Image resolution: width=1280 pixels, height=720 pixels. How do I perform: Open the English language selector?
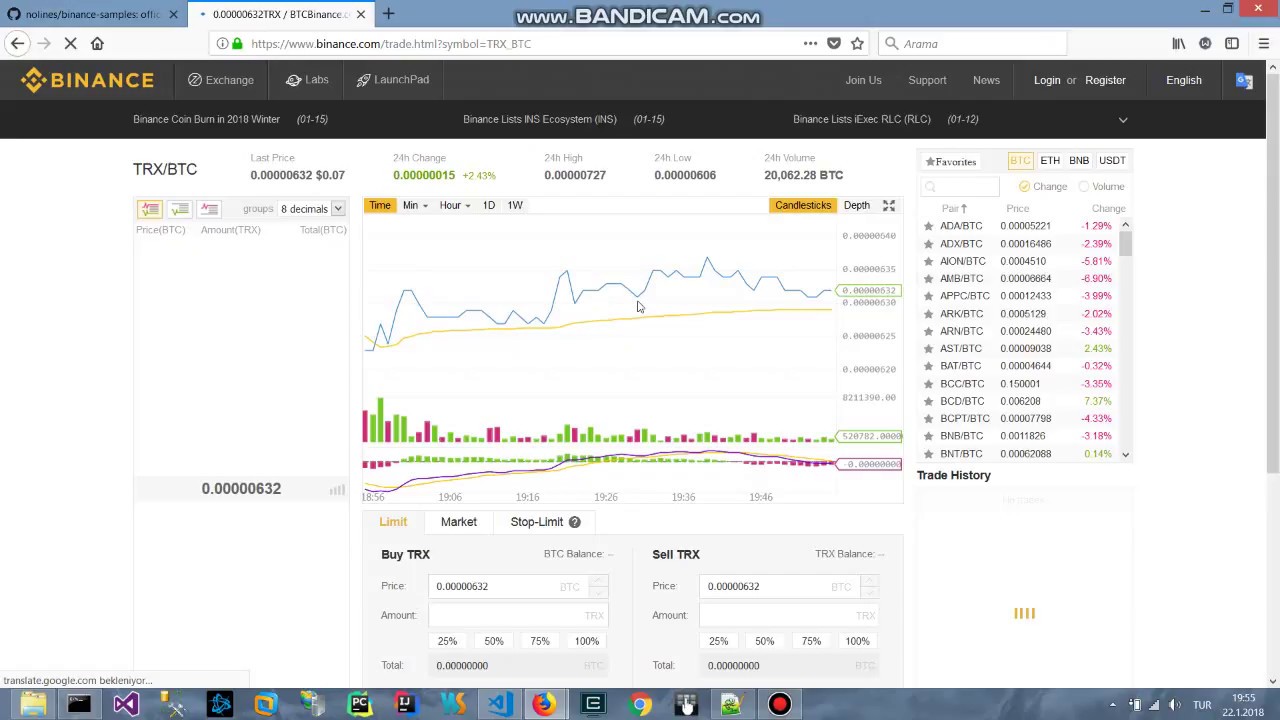1183,80
